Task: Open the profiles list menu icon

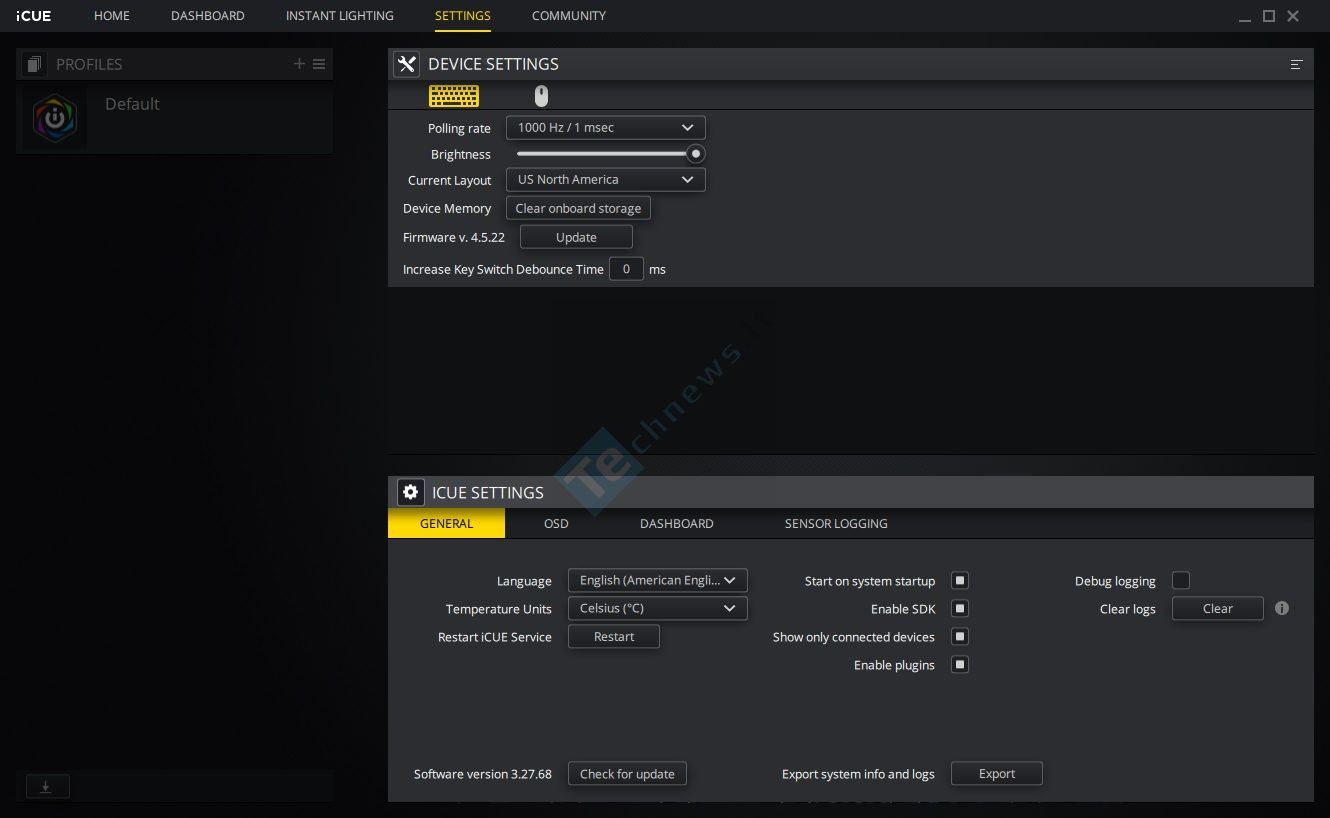Action: tap(319, 64)
